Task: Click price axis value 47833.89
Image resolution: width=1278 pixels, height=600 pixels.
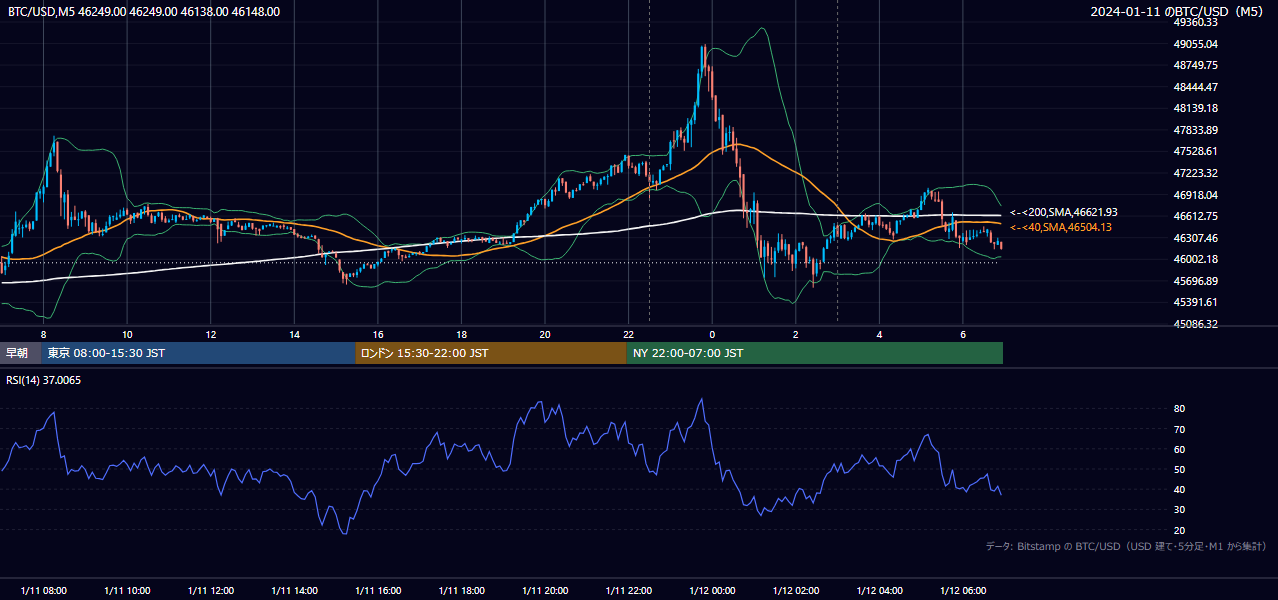Action: point(1195,130)
